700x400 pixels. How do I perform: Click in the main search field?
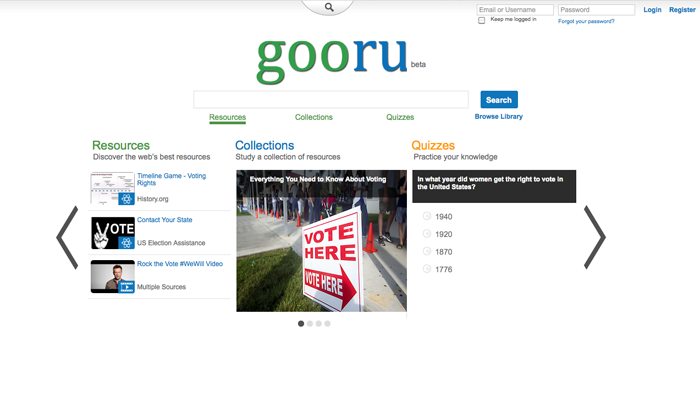tap(330, 100)
